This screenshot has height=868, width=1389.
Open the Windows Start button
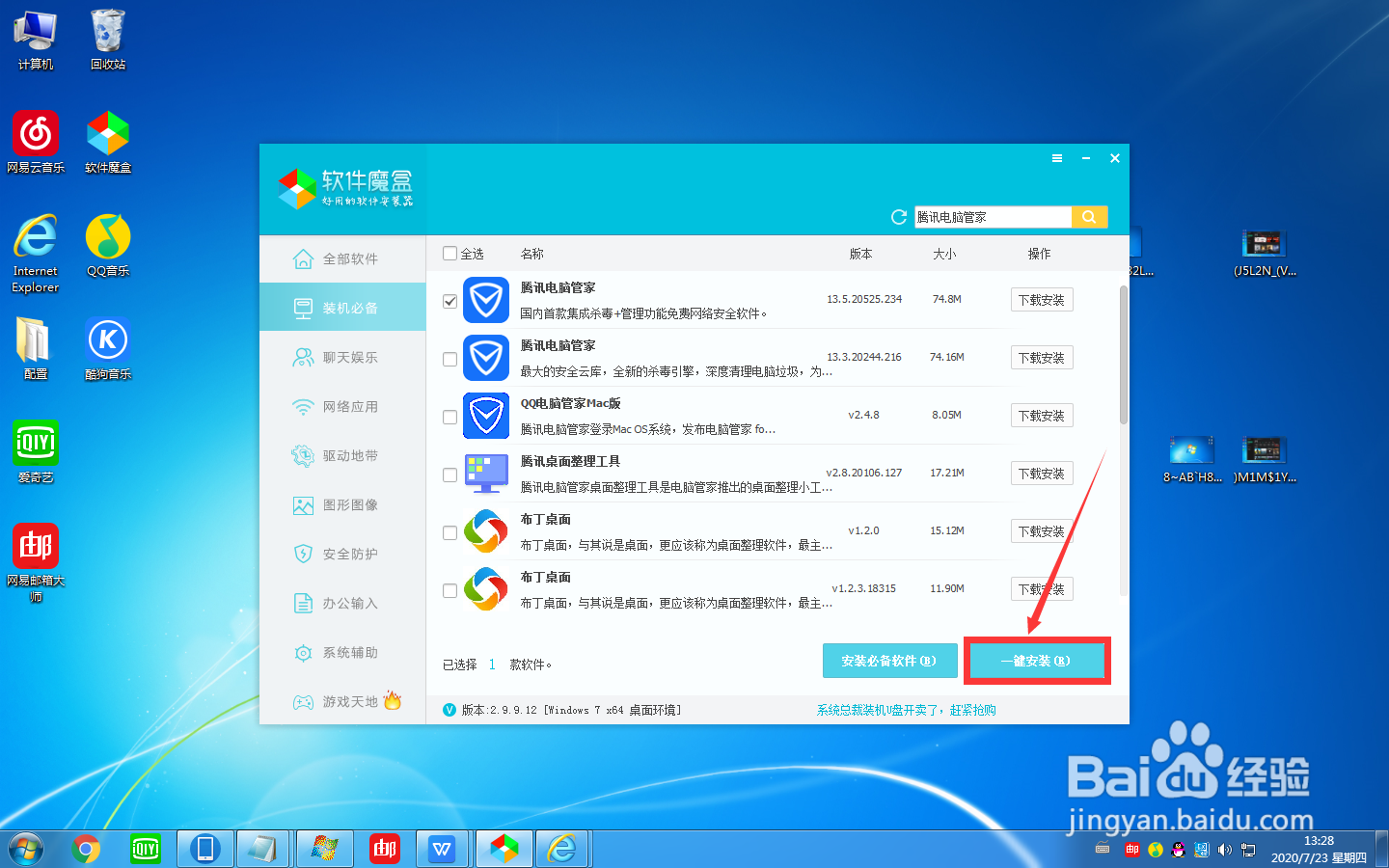coord(26,849)
